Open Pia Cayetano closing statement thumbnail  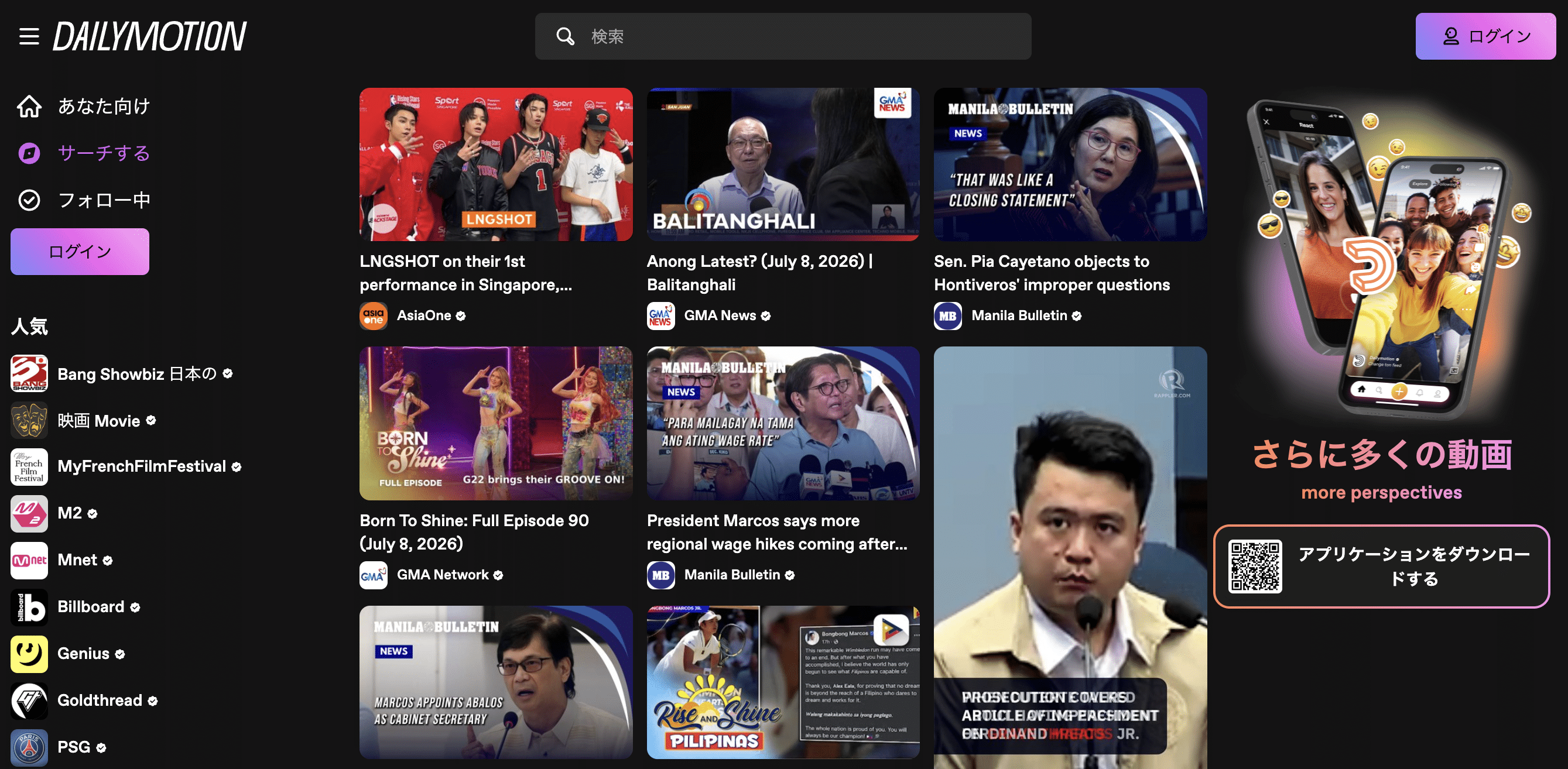1070,164
